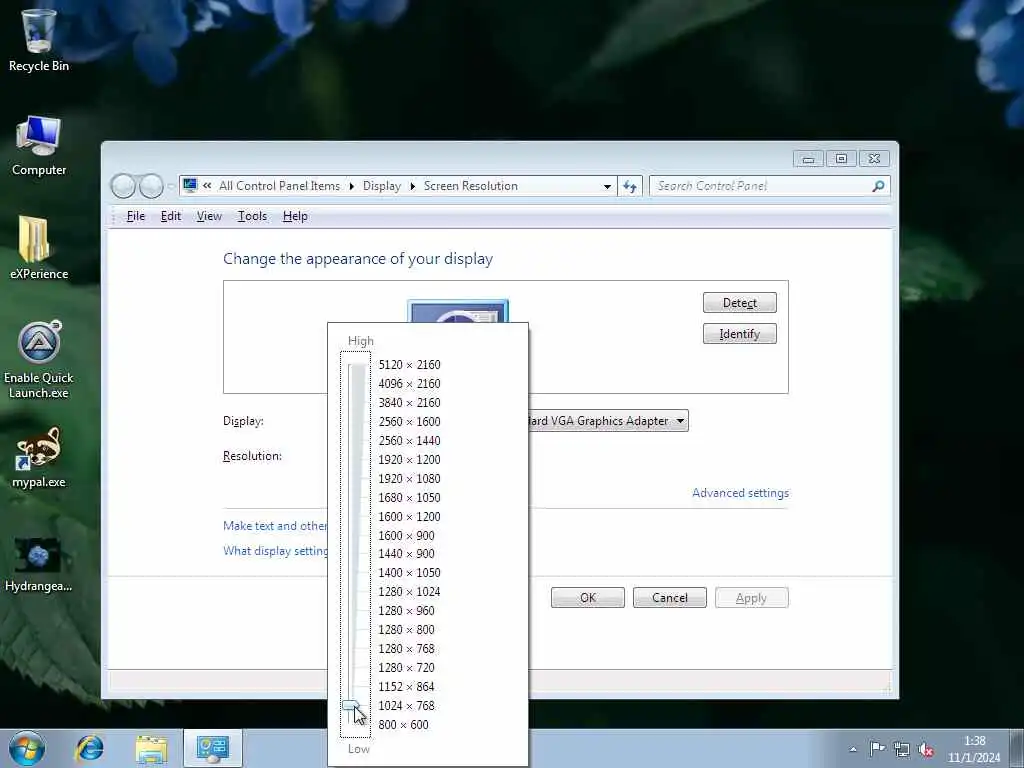Open the Tools menu
Screen dimensions: 1024x768
click(x=252, y=216)
